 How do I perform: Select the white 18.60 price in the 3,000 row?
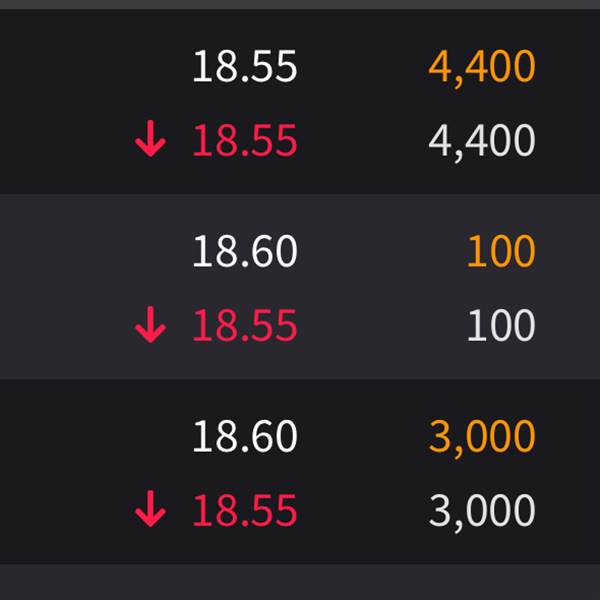[244, 437]
